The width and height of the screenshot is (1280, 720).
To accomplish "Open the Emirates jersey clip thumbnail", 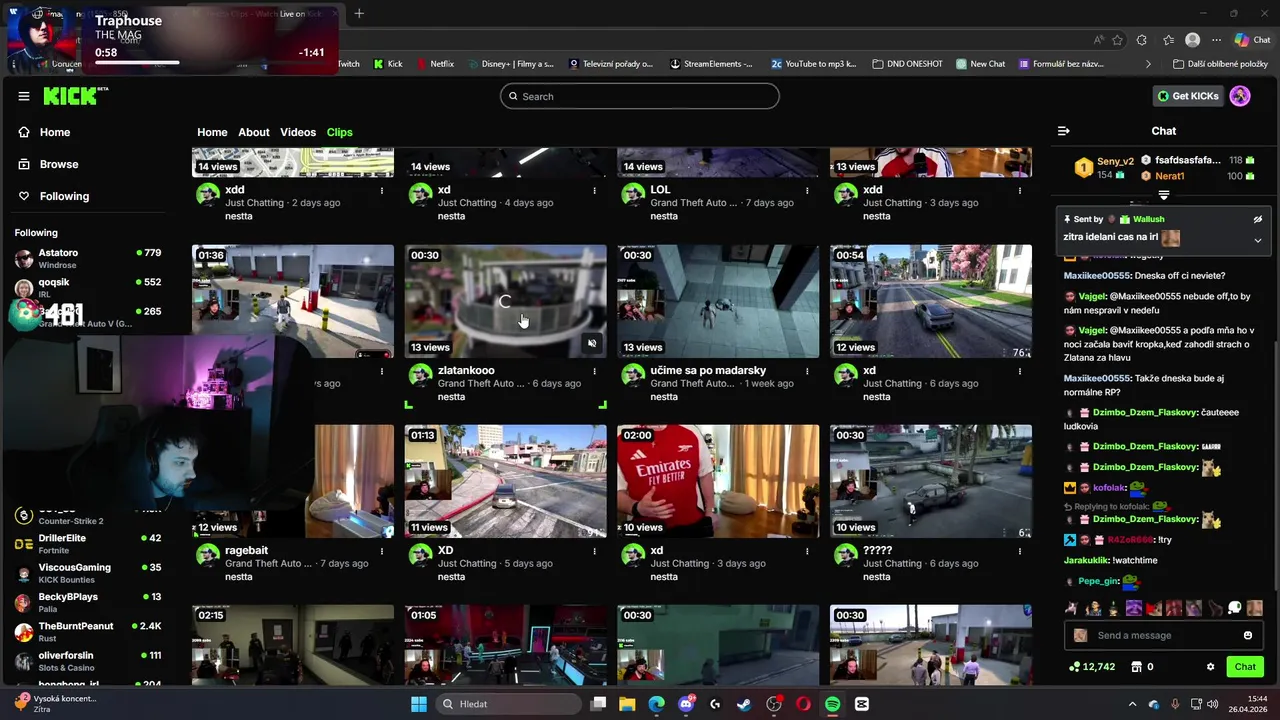I will (x=718, y=481).
